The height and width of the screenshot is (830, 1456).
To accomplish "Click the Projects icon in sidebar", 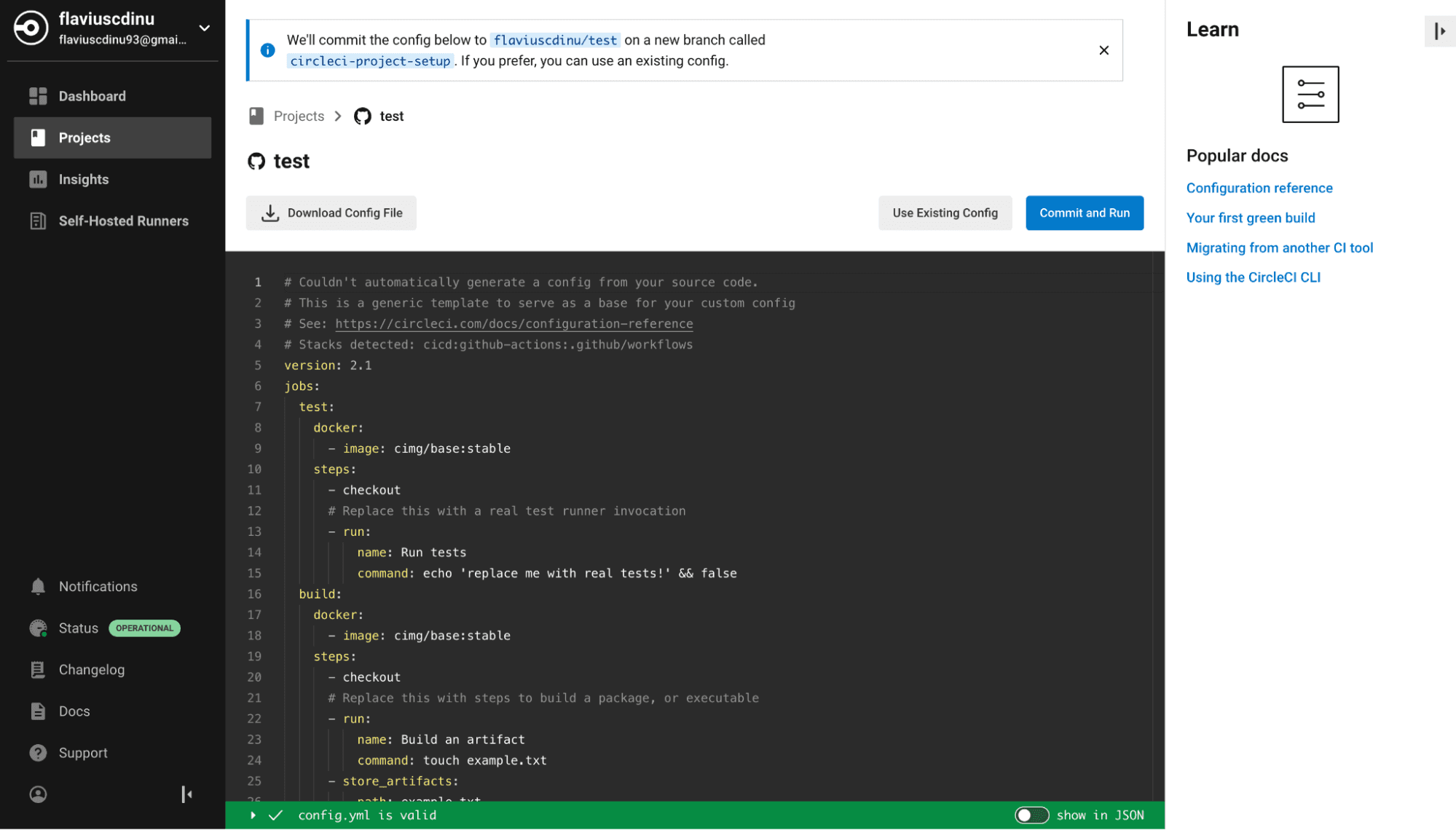I will click(36, 137).
